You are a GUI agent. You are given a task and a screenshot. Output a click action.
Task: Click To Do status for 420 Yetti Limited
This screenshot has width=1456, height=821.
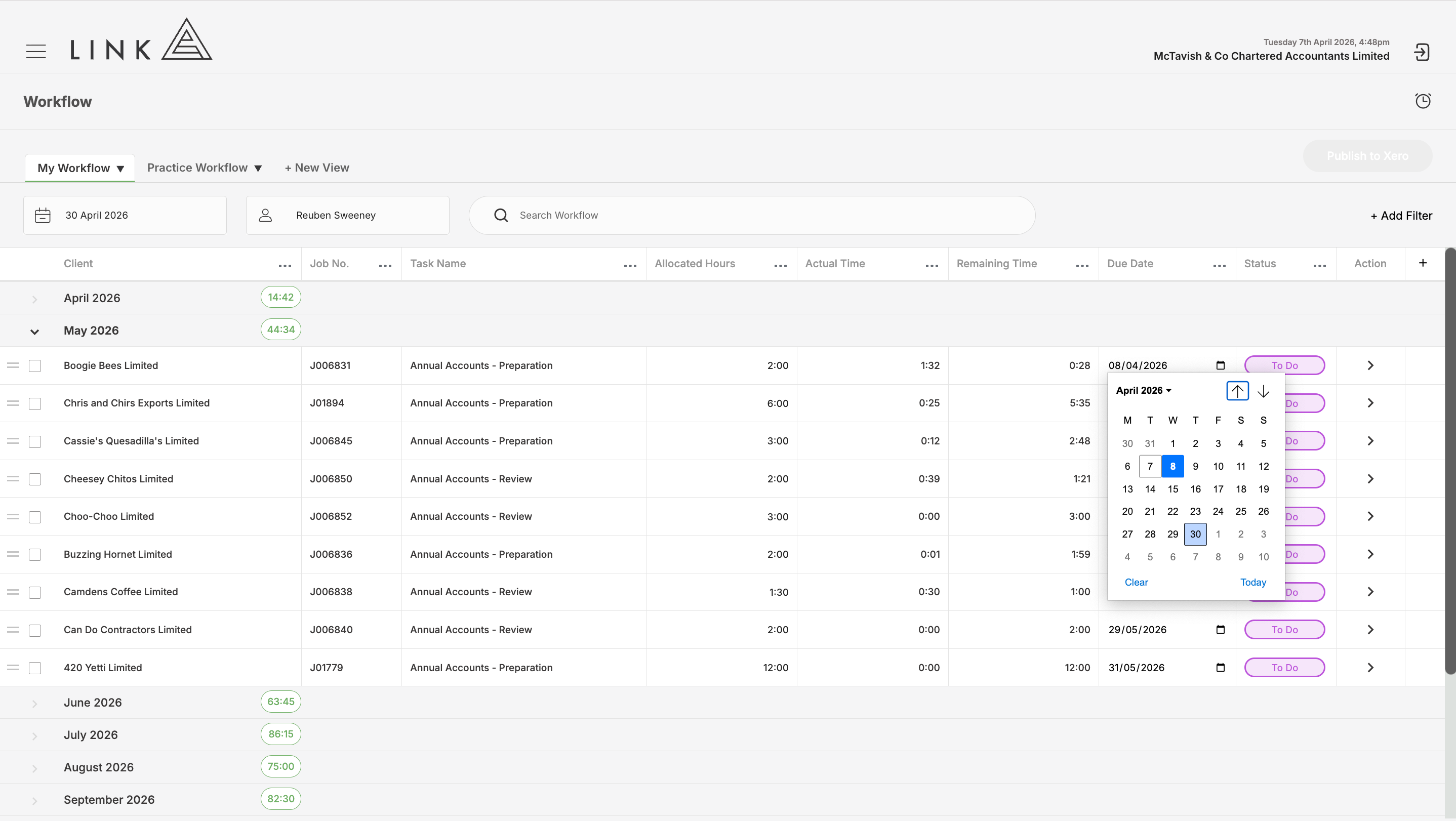[x=1284, y=667]
